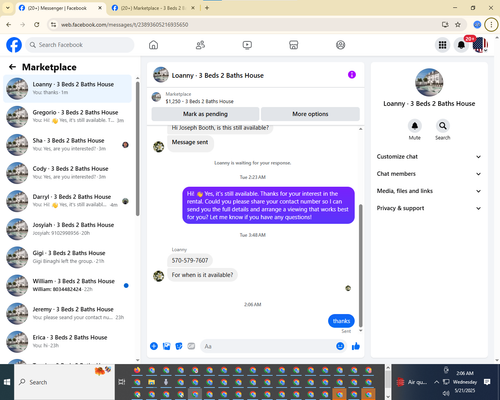Open the large listing avatar in info panel

(429, 83)
